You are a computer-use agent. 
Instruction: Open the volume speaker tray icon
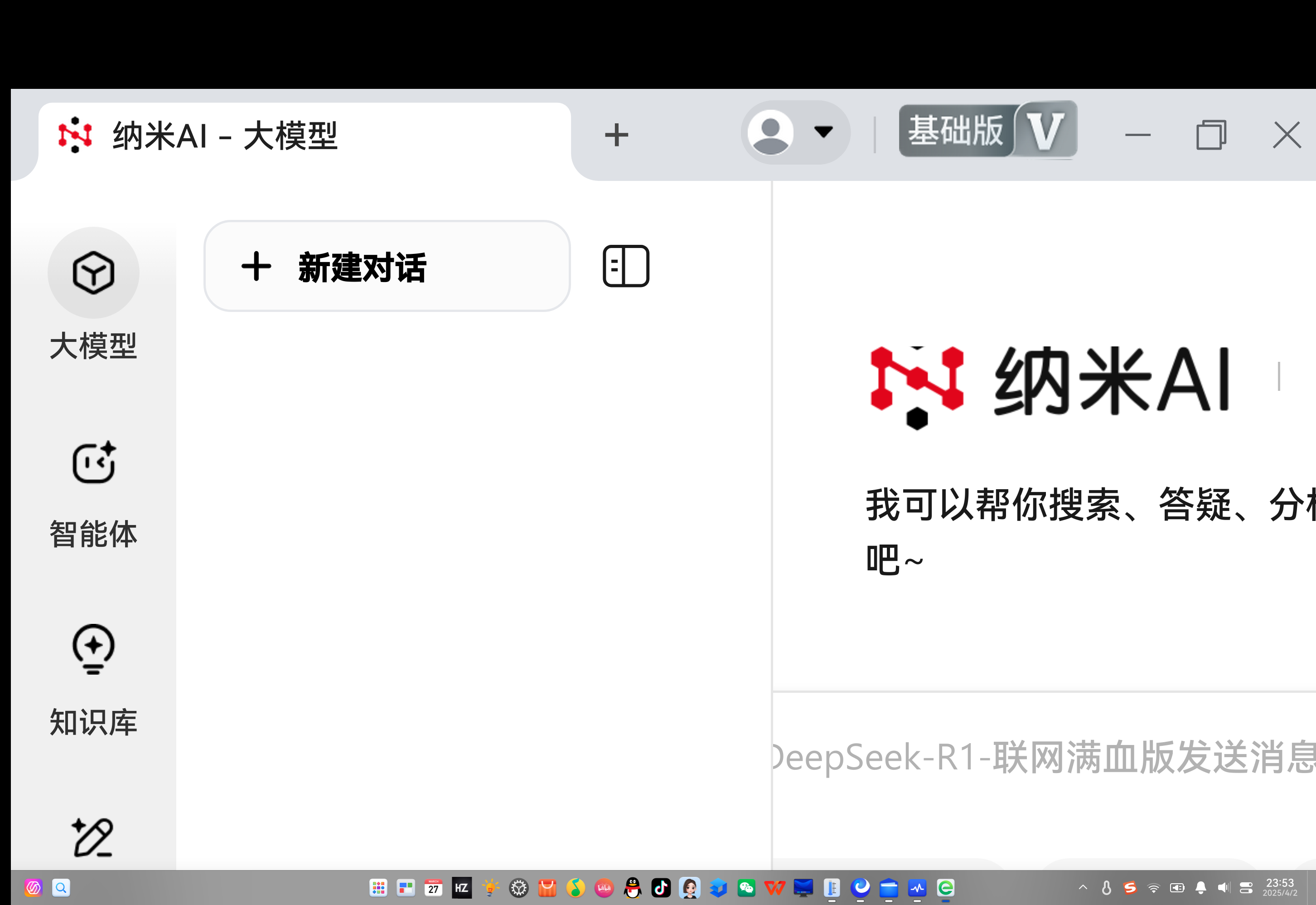pos(1224,887)
